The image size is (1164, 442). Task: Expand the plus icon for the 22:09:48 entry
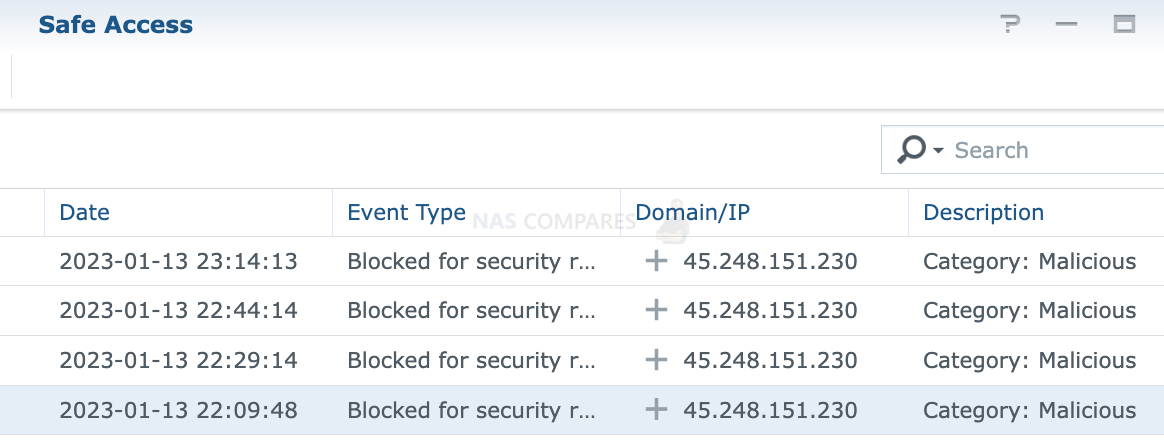click(x=656, y=409)
